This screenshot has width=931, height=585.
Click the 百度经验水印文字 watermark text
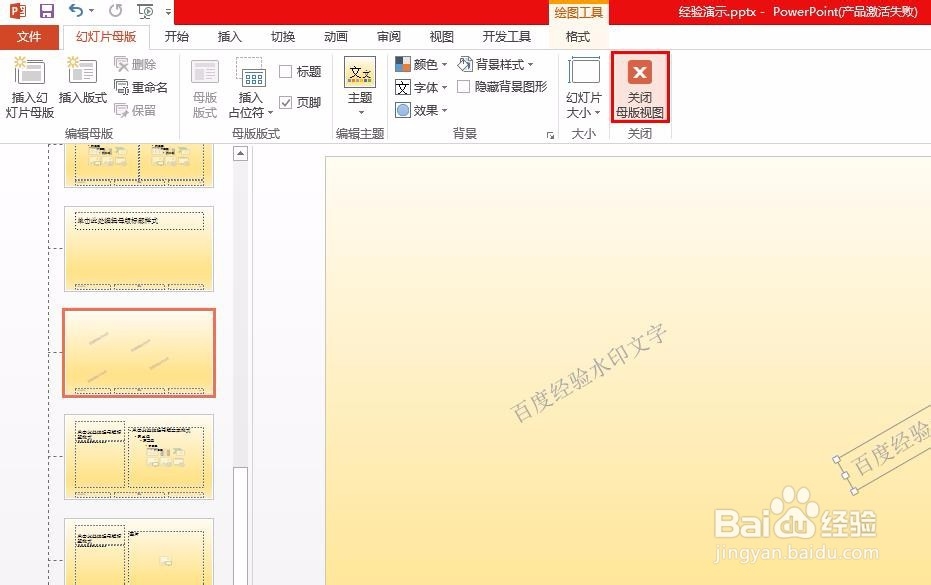(x=588, y=372)
